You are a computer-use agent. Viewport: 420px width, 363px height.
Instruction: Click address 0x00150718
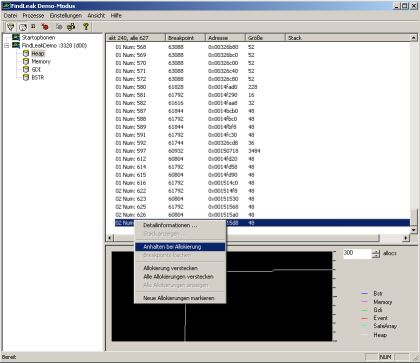coord(223,151)
